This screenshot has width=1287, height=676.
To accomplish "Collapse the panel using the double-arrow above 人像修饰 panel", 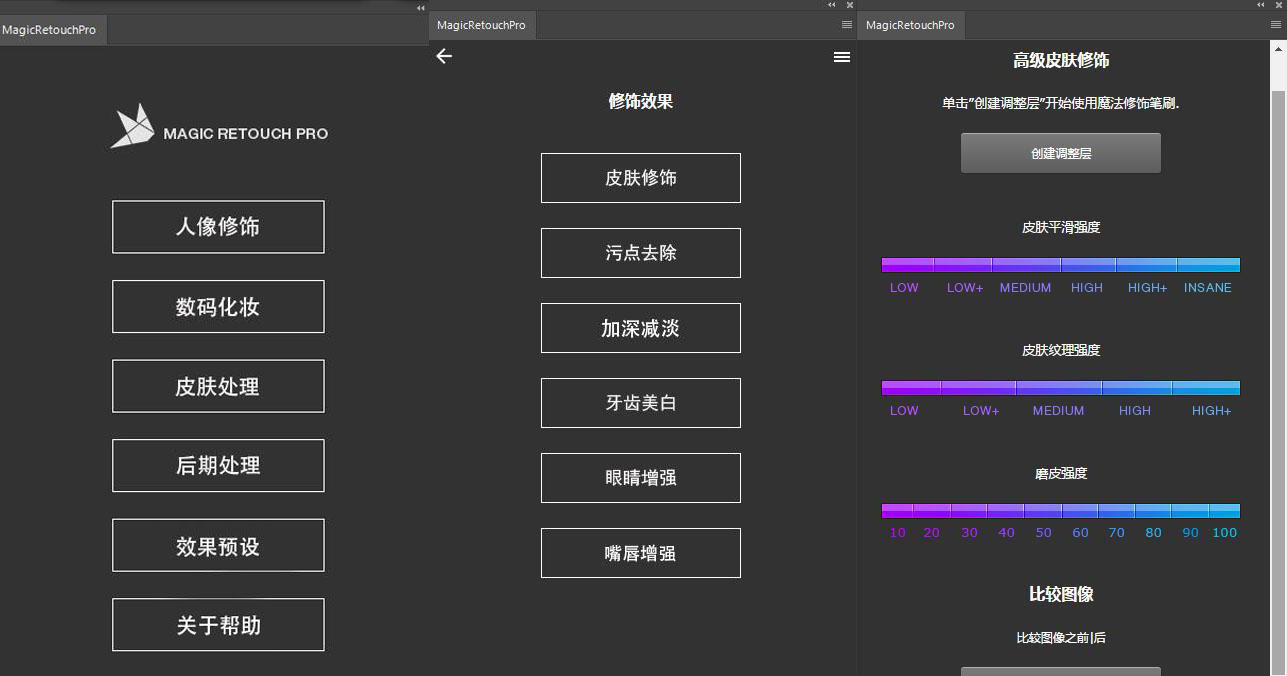I will tap(420, 7).
